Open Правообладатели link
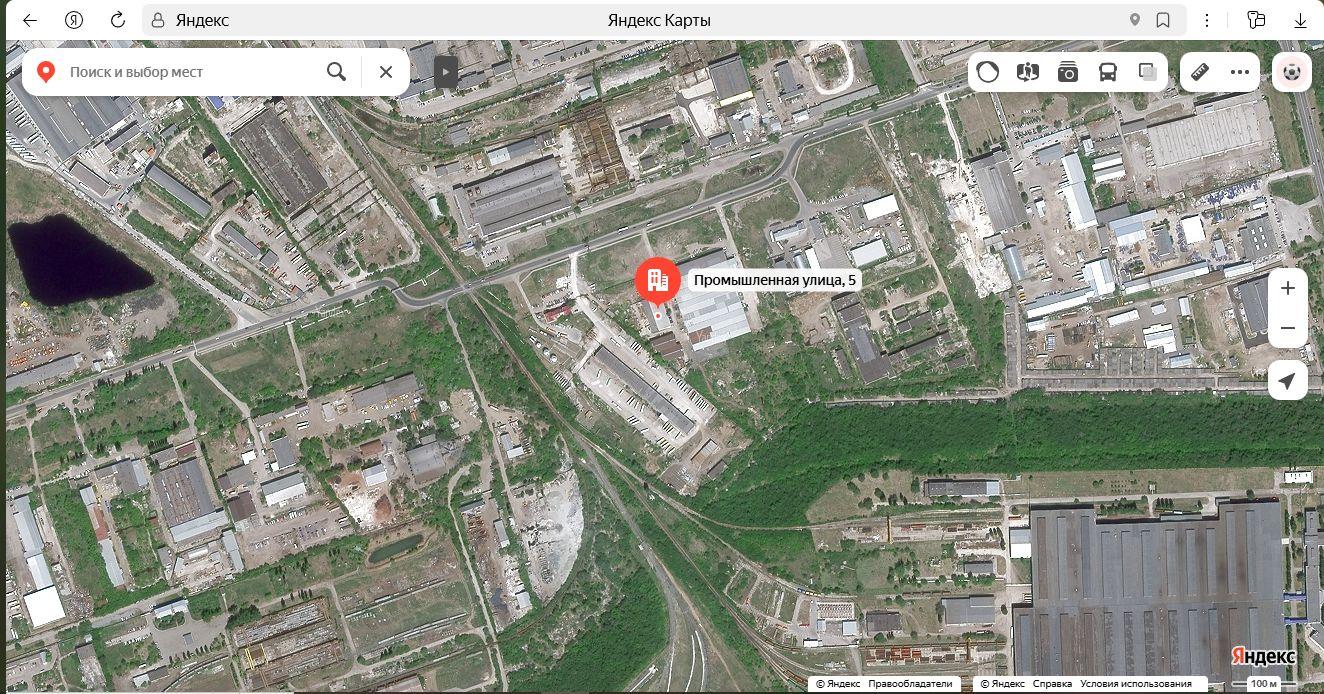Image resolution: width=1324 pixels, height=694 pixels. click(910, 684)
